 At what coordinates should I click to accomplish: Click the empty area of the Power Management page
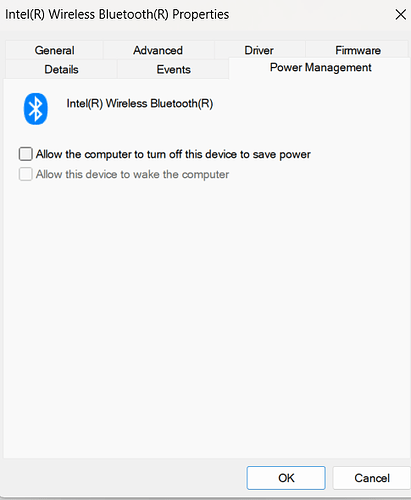click(x=207, y=317)
